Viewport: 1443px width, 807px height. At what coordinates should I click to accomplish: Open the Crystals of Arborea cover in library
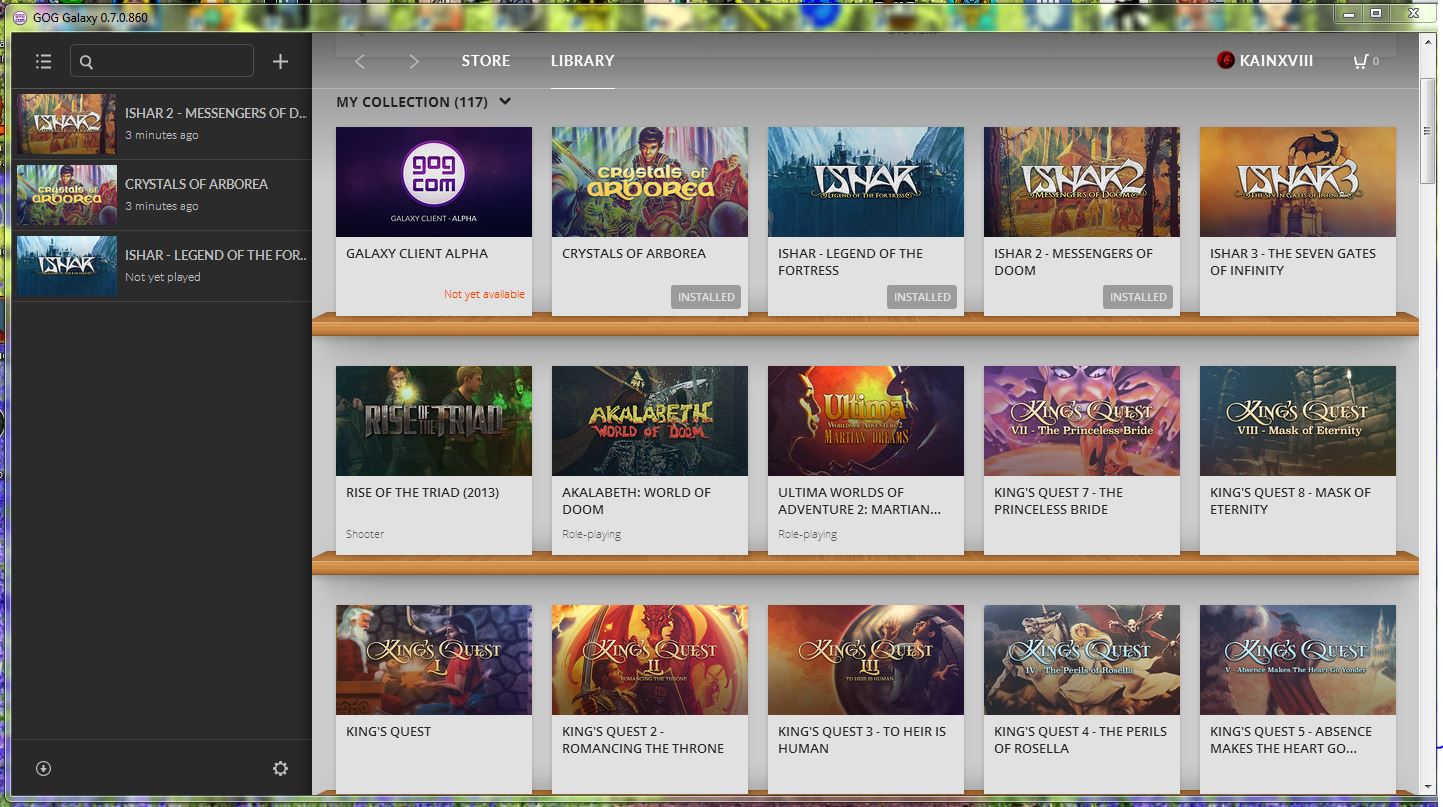point(650,182)
